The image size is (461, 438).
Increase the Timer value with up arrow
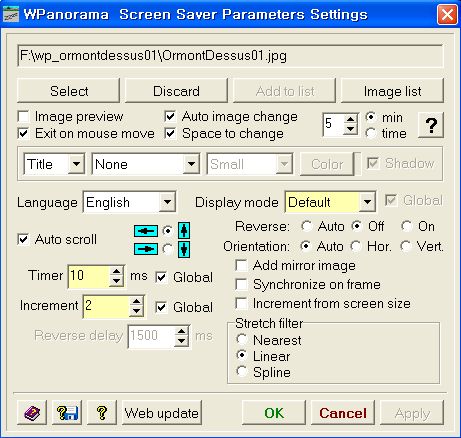click(x=116, y=271)
